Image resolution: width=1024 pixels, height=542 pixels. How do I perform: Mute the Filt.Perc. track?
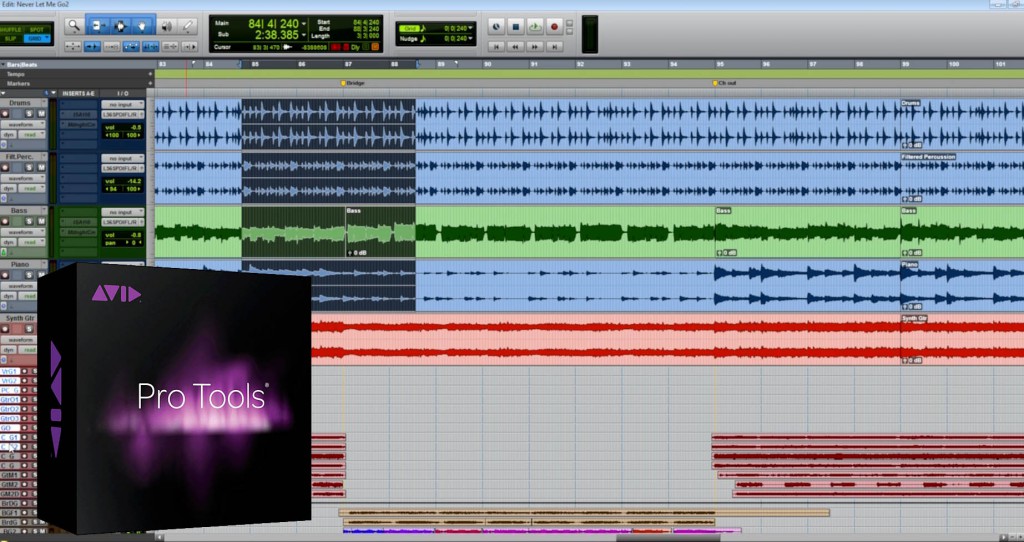pos(41,168)
